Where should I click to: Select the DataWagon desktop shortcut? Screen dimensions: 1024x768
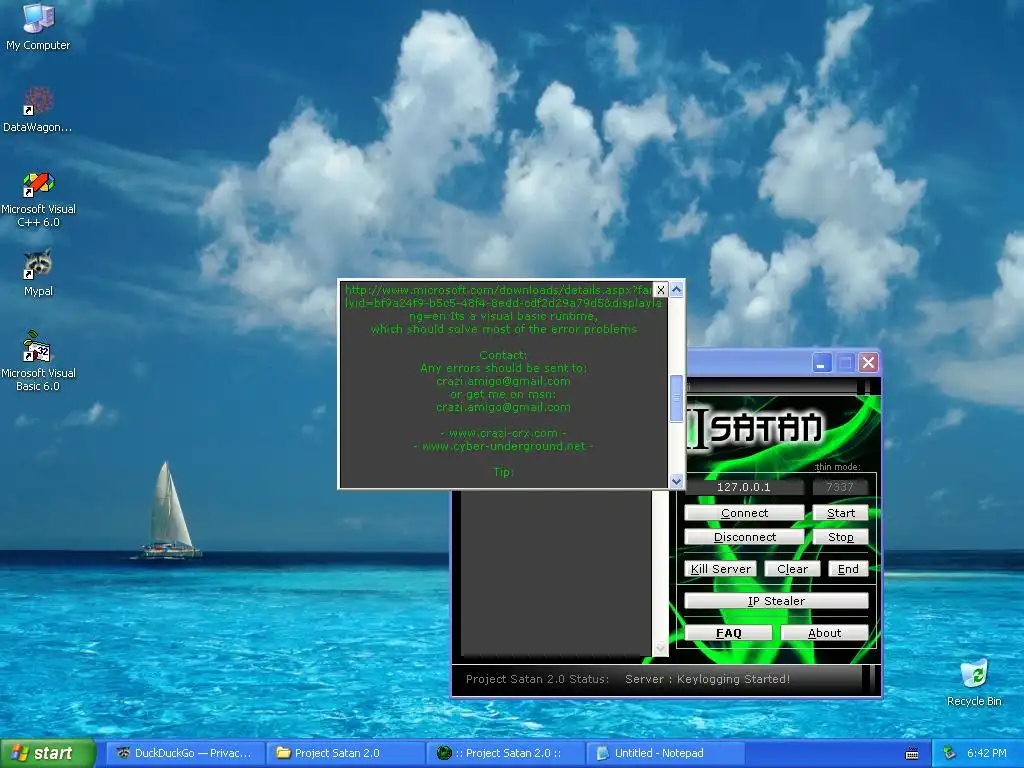click(38, 109)
